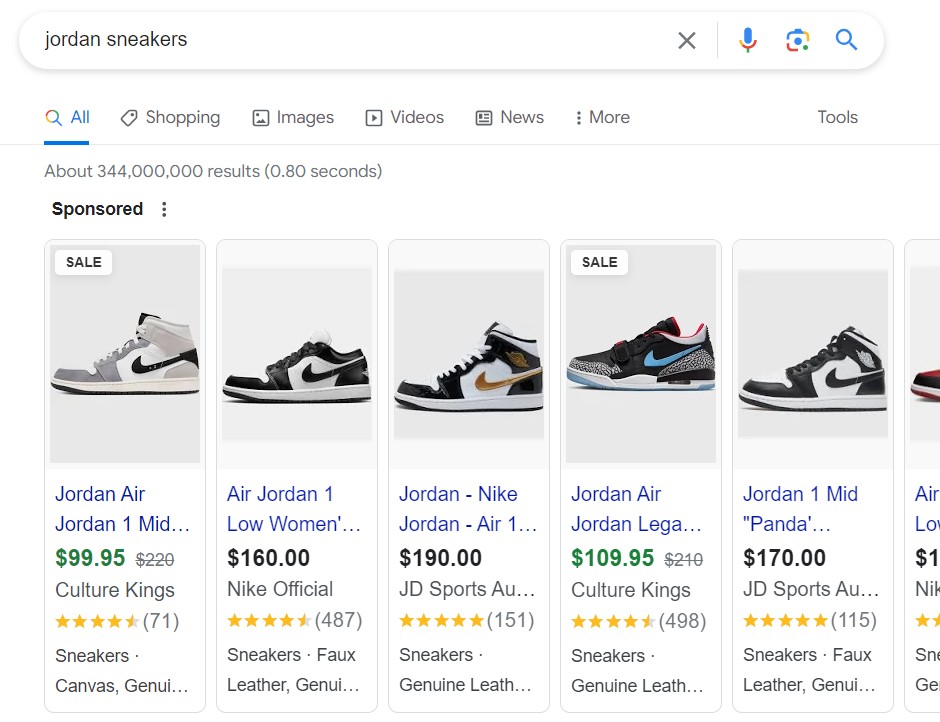Start a voice search with the microphone icon
940x722 pixels.
tap(748, 40)
